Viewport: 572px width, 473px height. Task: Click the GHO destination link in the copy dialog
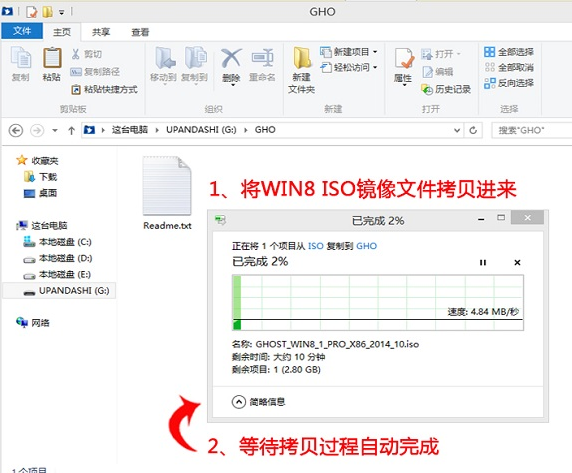tap(367, 246)
